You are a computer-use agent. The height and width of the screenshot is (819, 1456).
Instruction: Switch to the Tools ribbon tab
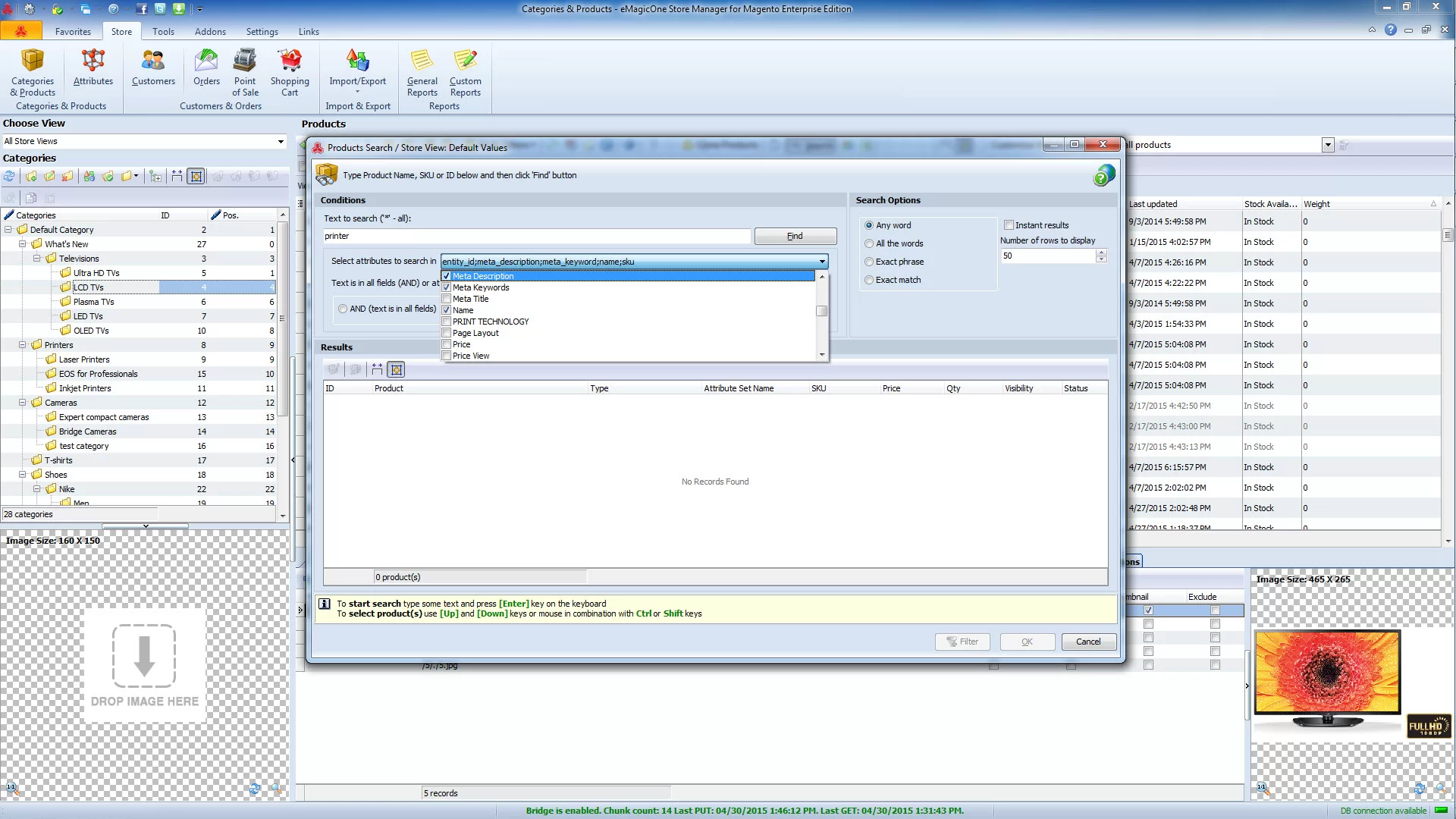[x=163, y=32]
